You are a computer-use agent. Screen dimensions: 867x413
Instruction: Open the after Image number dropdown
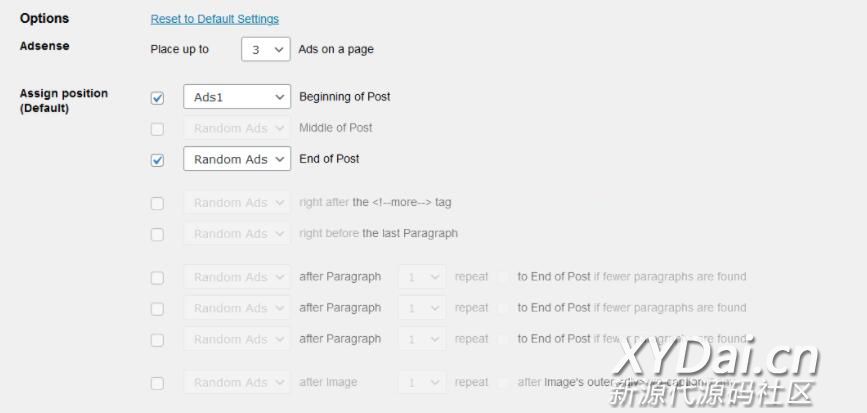422,382
